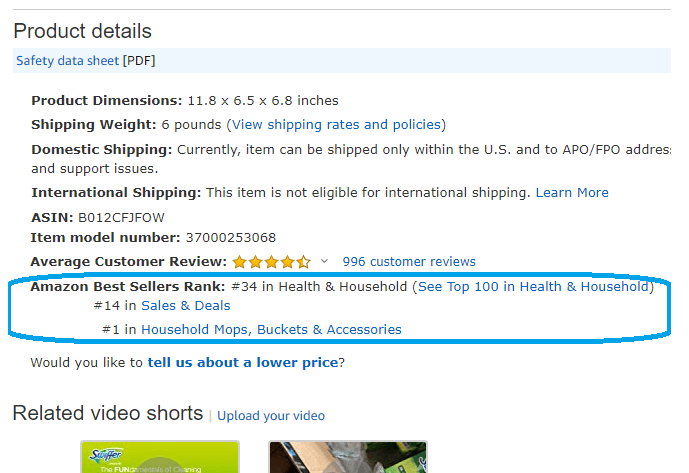This screenshot has width=689, height=473.
Task: See Top 100 in Health & Household
Action: point(533,287)
